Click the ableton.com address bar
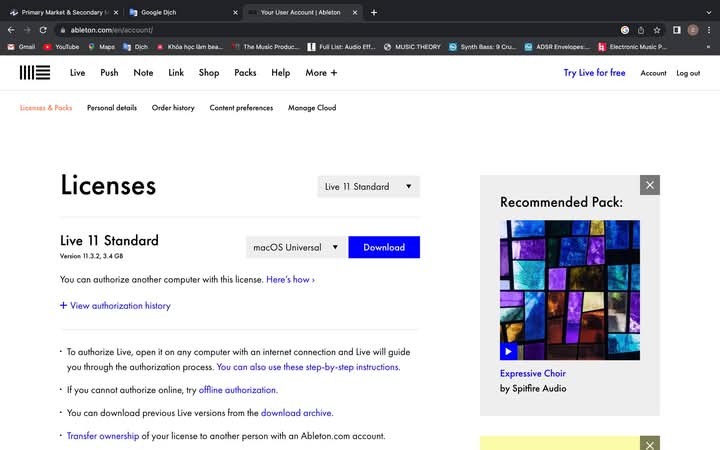Screen dimensions: 720x450 pos(340,30)
